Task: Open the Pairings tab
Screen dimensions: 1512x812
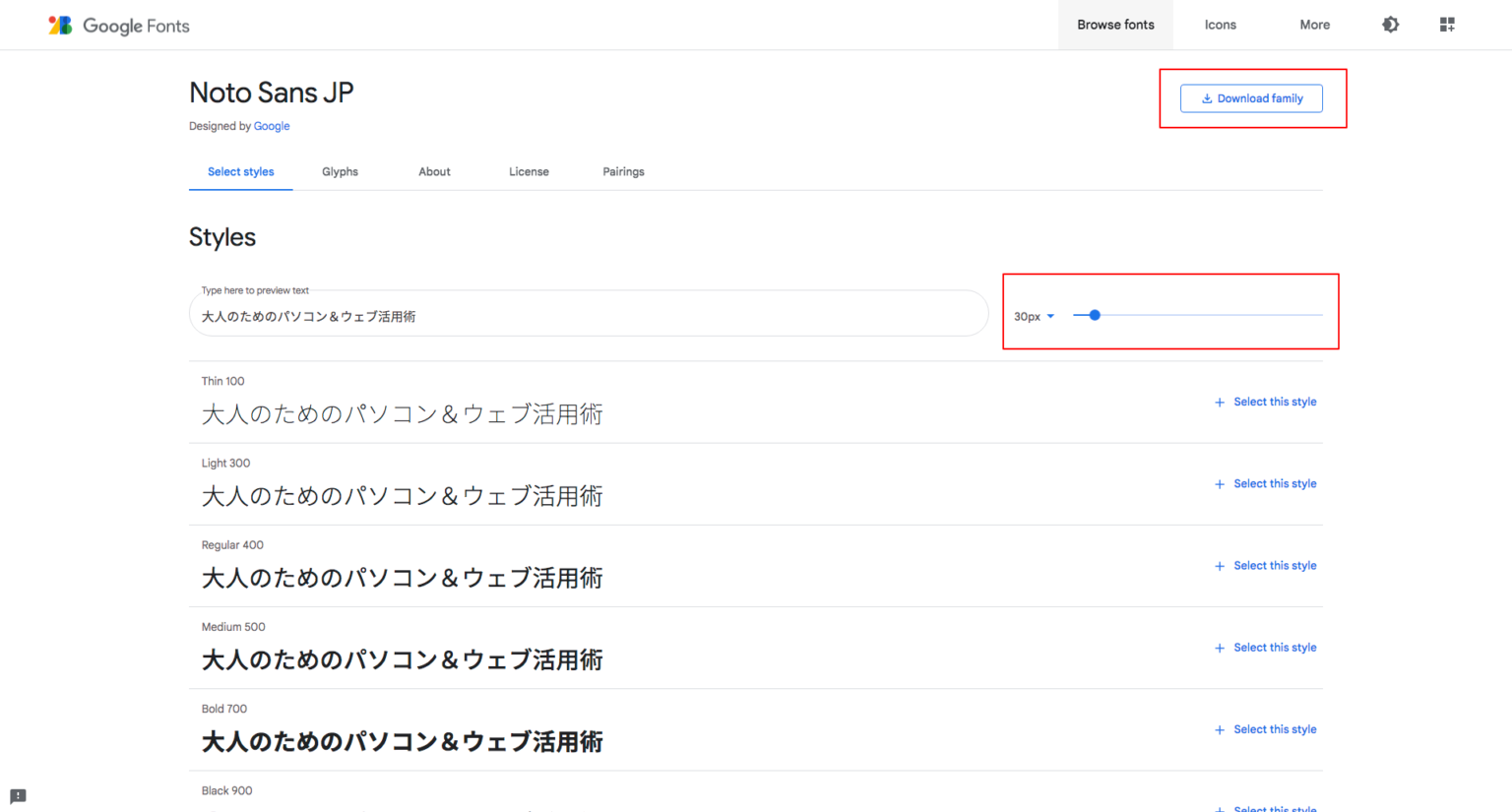Action: (x=623, y=171)
